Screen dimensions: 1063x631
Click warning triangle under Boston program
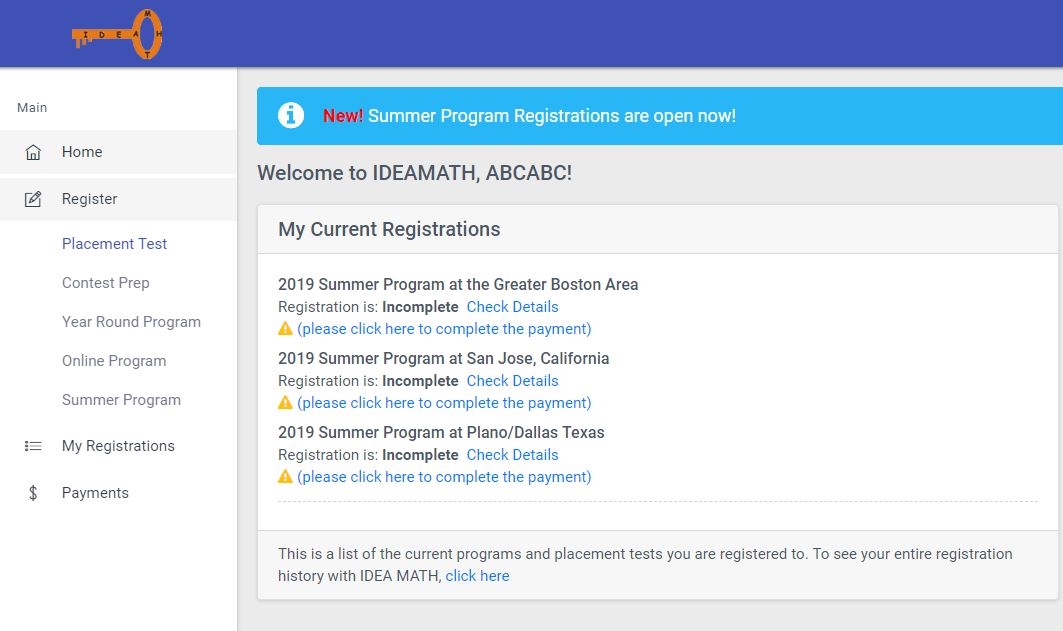287,328
